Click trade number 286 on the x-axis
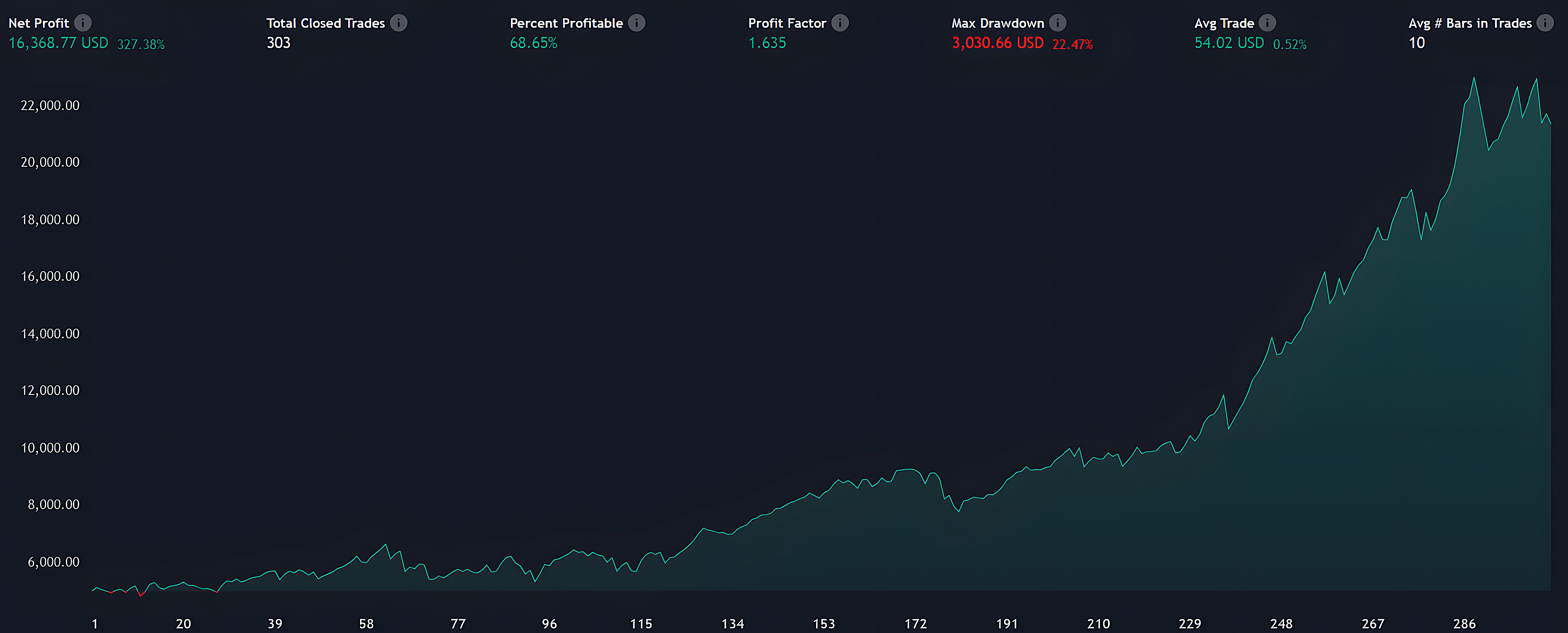Image resolution: width=1568 pixels, height=633 pixels. [x=1464, y=624]
